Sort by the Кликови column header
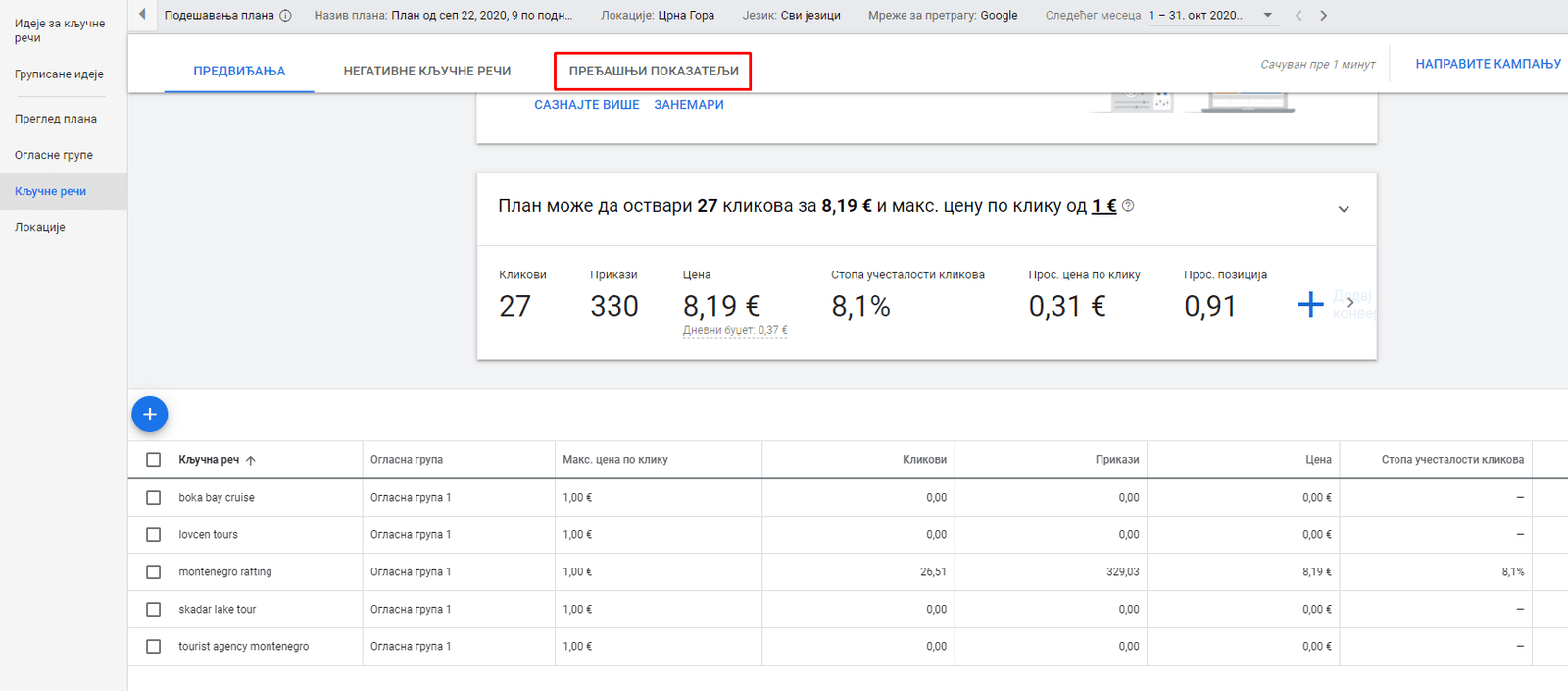This screenshot has width=1568, height=691. point(924,460)
